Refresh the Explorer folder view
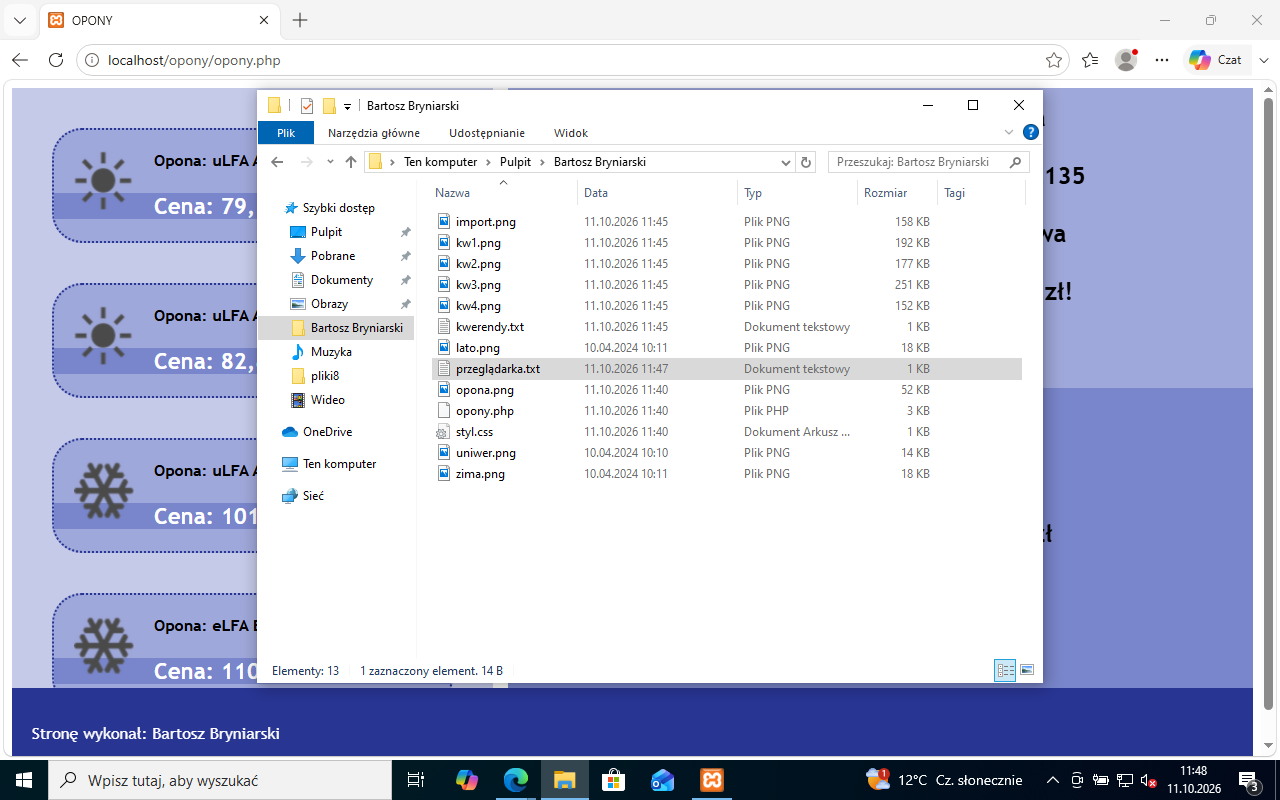This screenshot has width=1280, height=800. coord(807,162)
